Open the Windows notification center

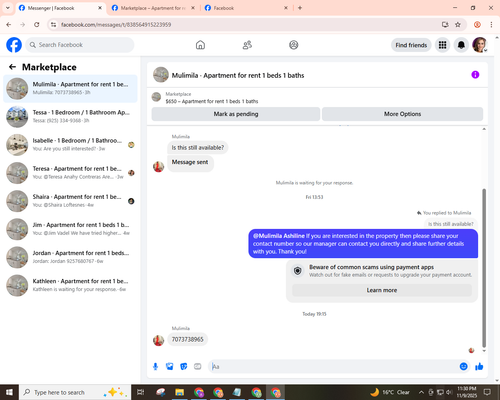(x=487, y=392)
